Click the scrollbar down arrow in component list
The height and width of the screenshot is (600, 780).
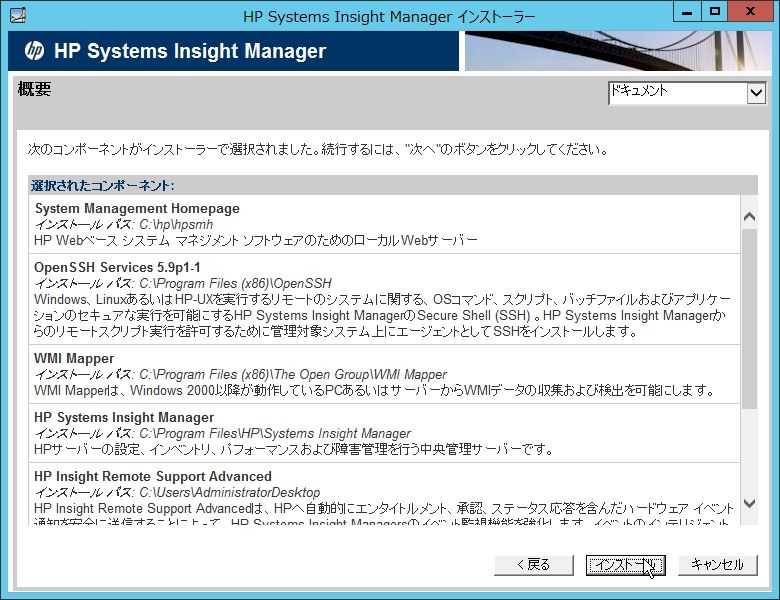(x=749, y=503)
